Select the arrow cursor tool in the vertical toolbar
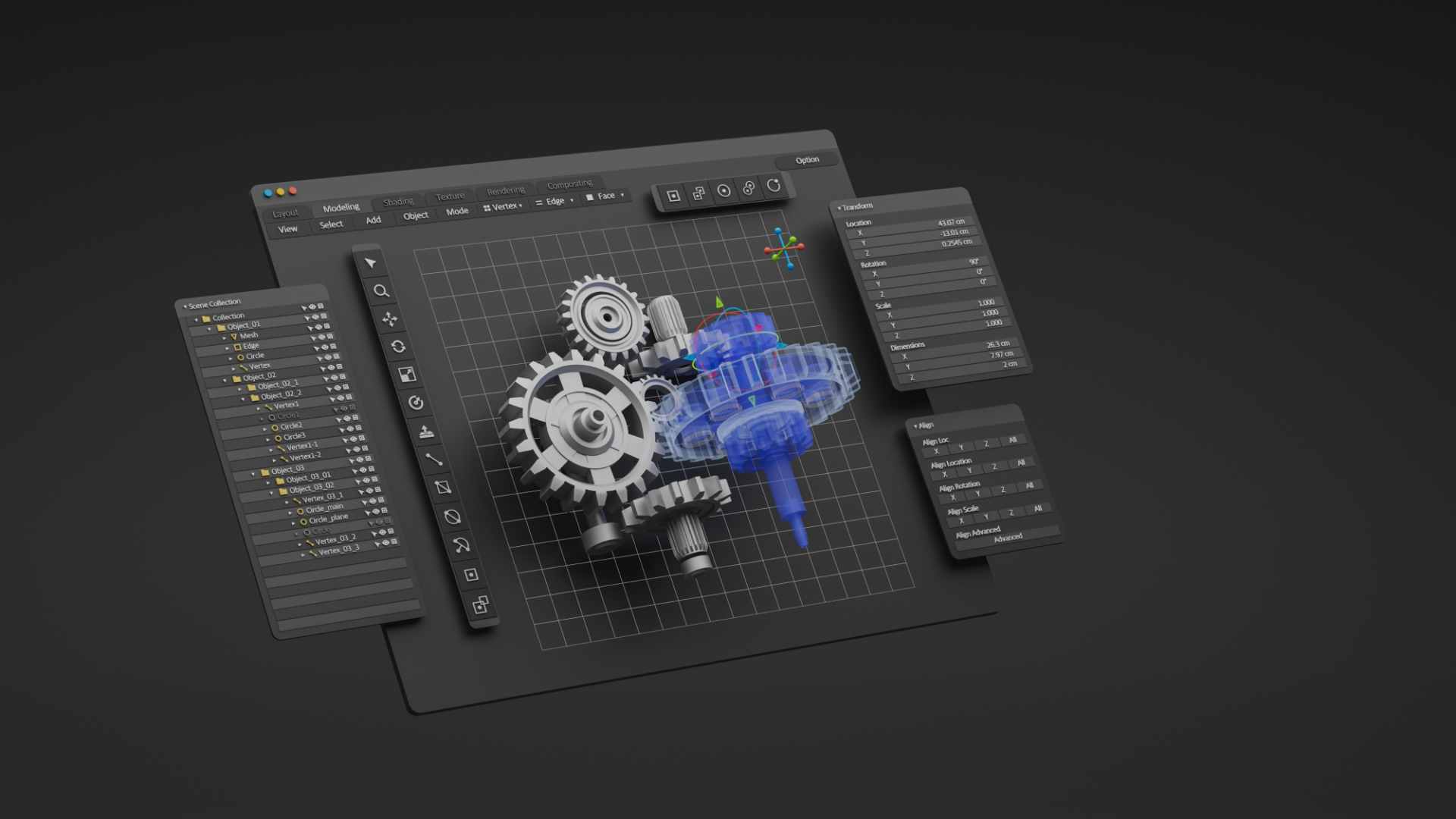 371,263
